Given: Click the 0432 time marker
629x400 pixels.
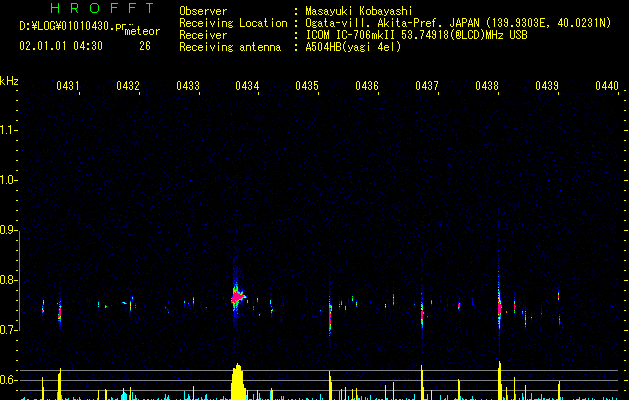Looking at the screenshot, I should click(128, 86).
